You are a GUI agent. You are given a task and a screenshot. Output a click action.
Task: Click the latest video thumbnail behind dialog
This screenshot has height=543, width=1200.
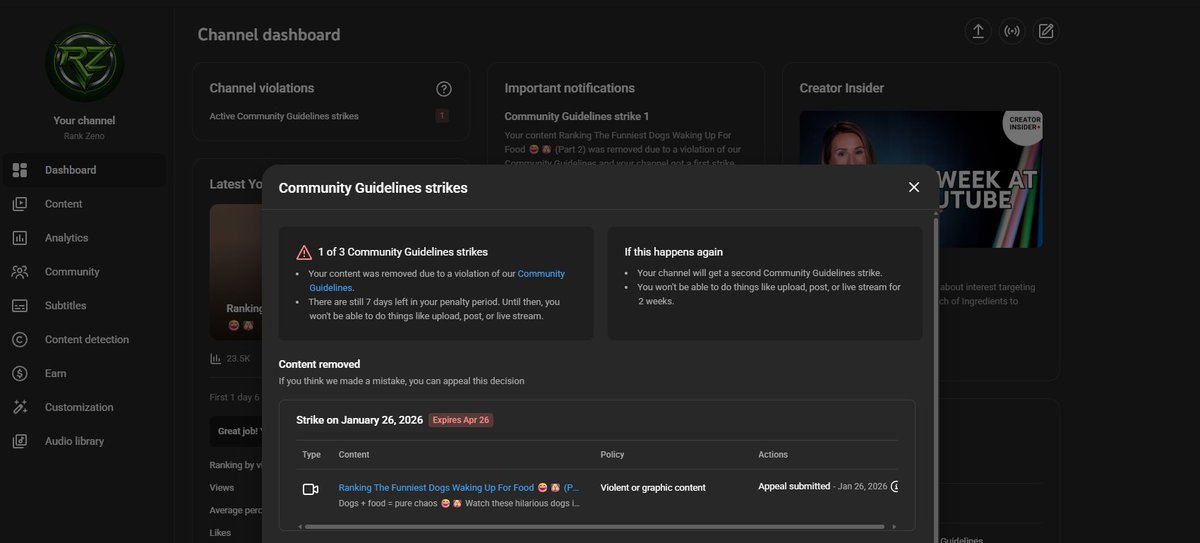point(236,272)
